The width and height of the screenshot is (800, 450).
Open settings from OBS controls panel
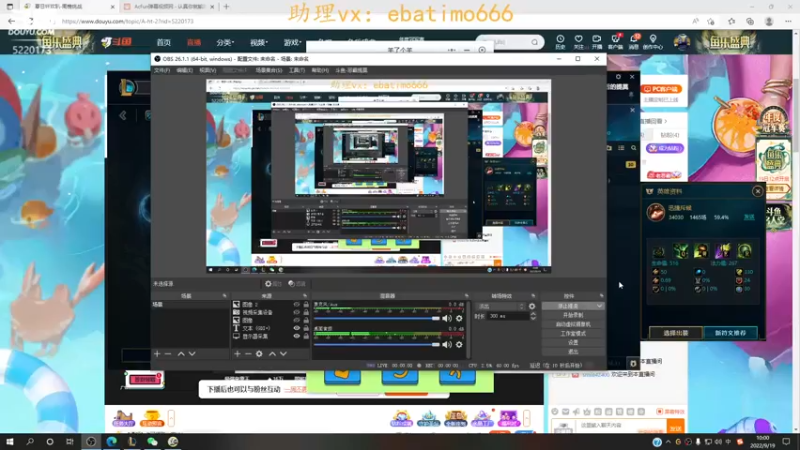pos(573,342)
